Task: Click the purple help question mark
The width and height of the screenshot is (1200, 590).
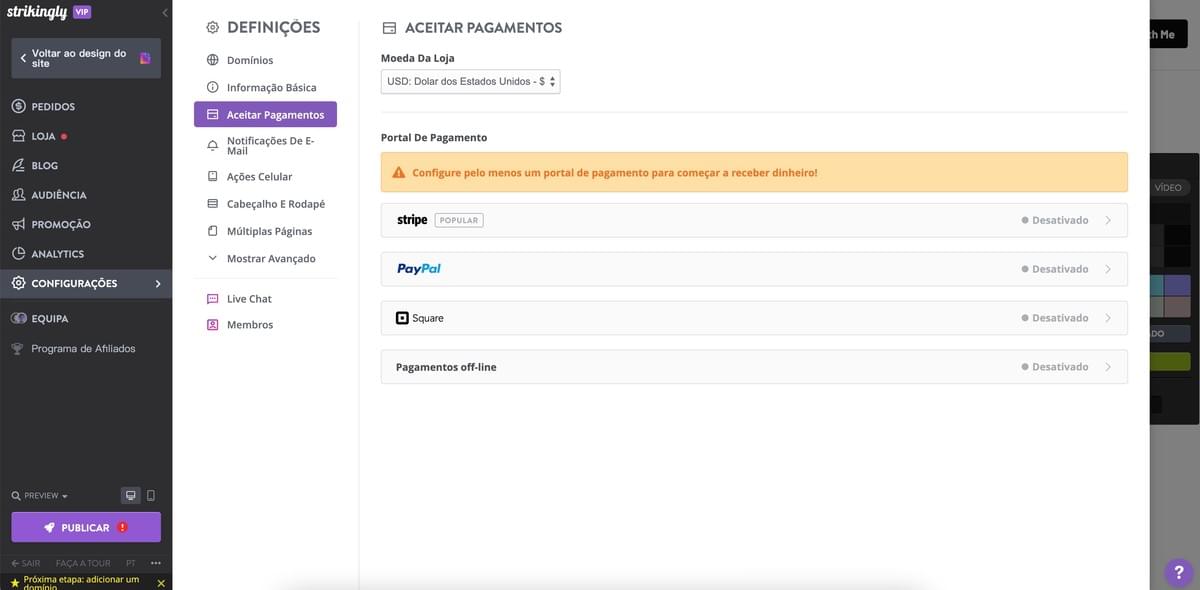Action: point(1177,572)
